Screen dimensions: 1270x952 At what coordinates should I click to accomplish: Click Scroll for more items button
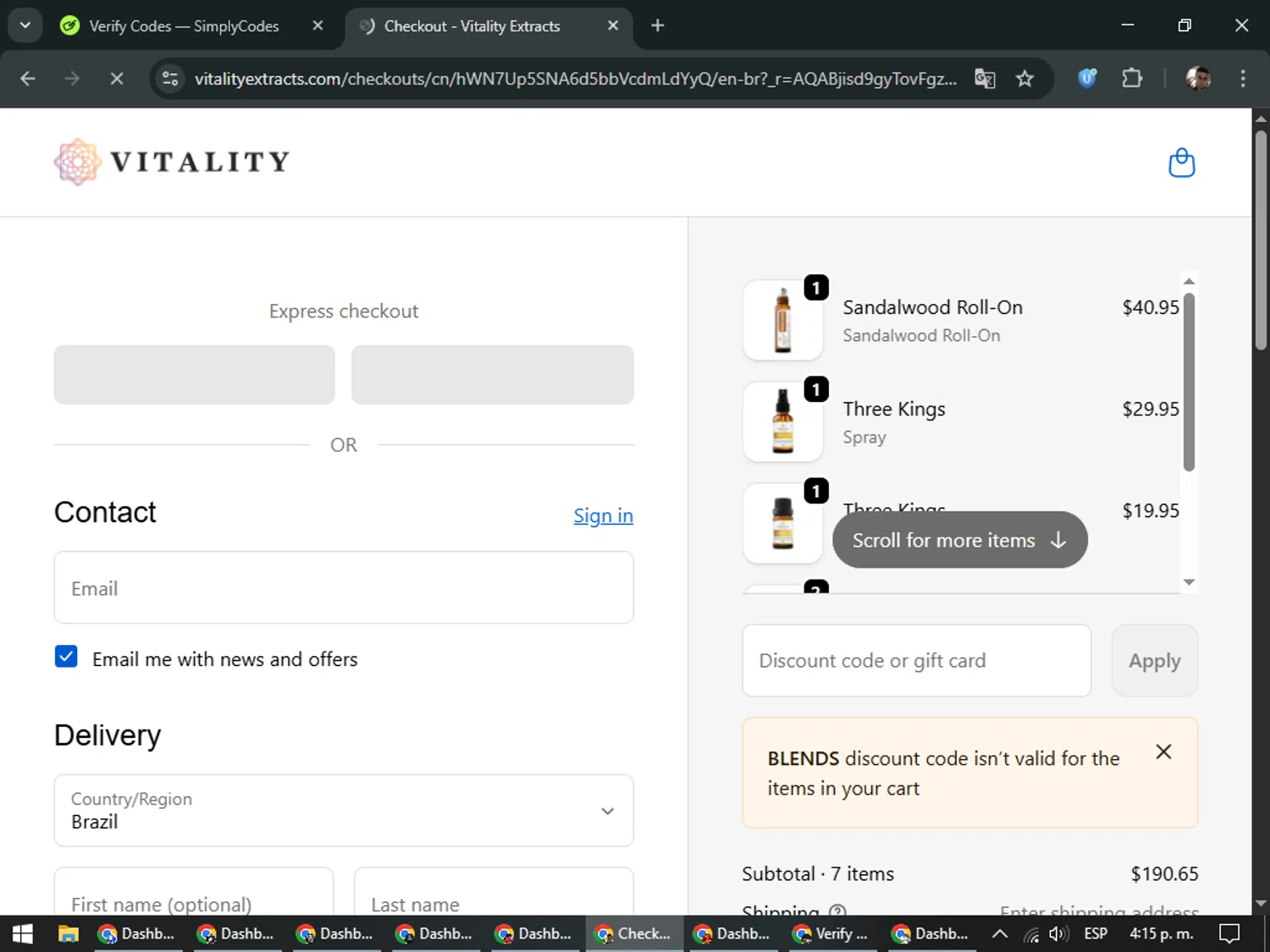[x=960, y=540]
